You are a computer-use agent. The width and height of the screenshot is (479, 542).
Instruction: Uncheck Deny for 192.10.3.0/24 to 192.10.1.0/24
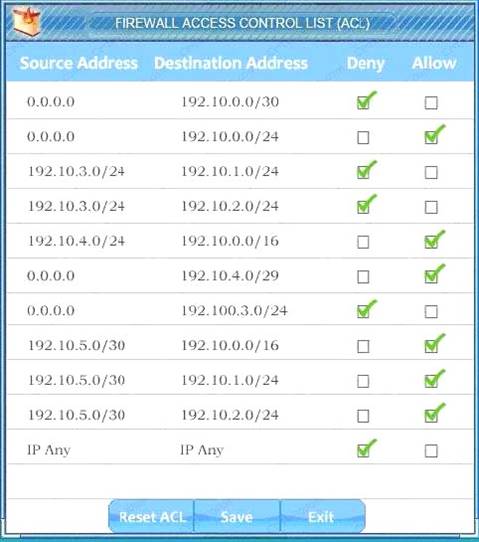click(x=363, y=172)
